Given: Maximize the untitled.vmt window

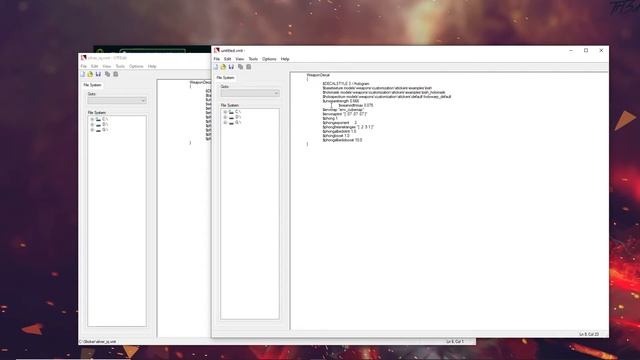Looking at the screenshot, I should click(x=586, y=51).
